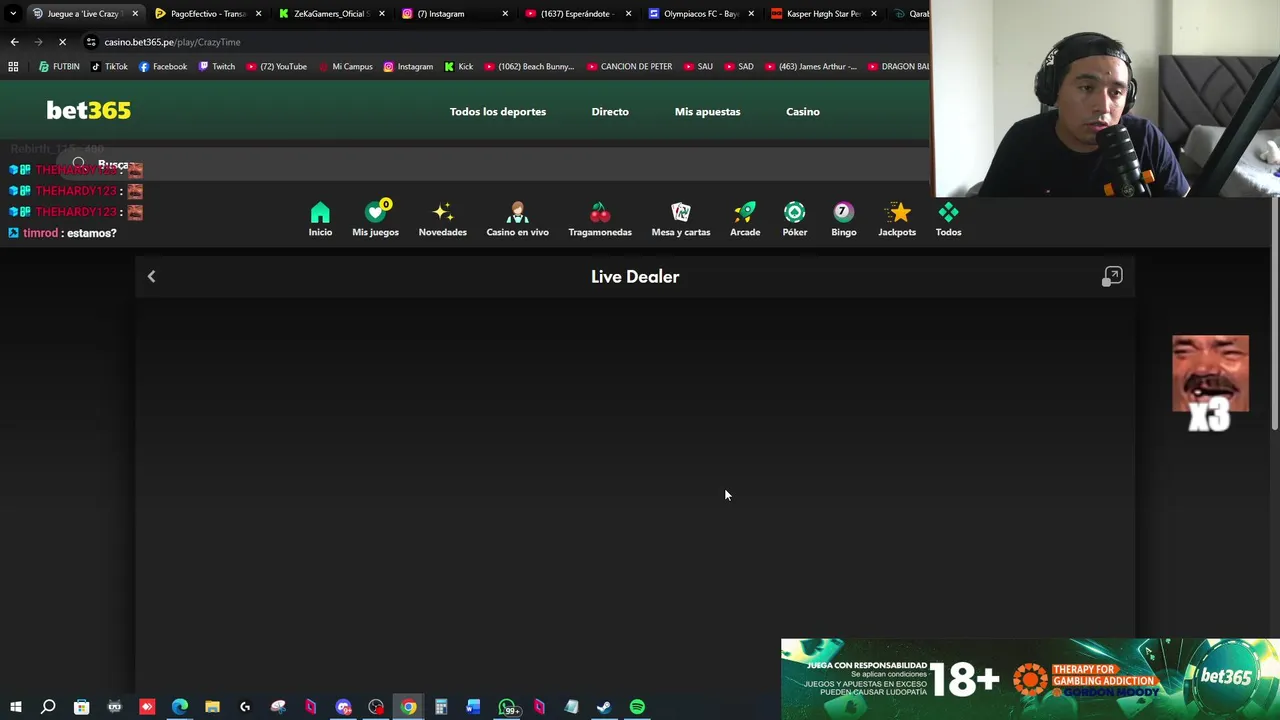Click the site info icon by URL
1280x720 pixels.
(x=91, y=42)
